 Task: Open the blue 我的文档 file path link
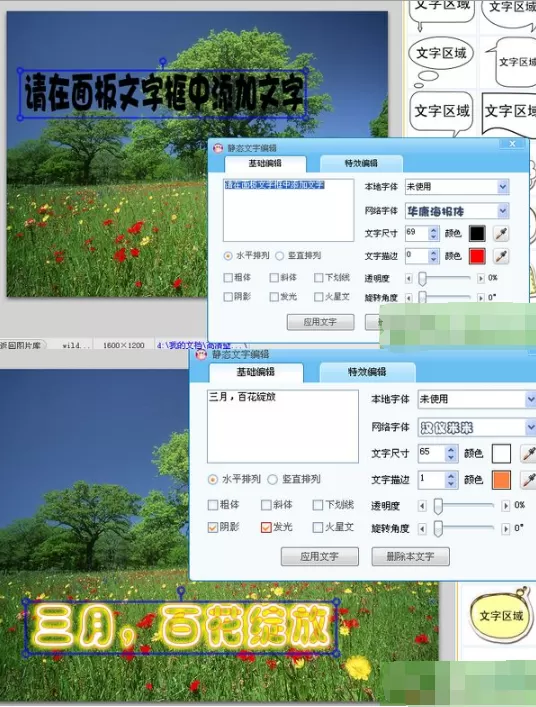click(x=201, y=345)
